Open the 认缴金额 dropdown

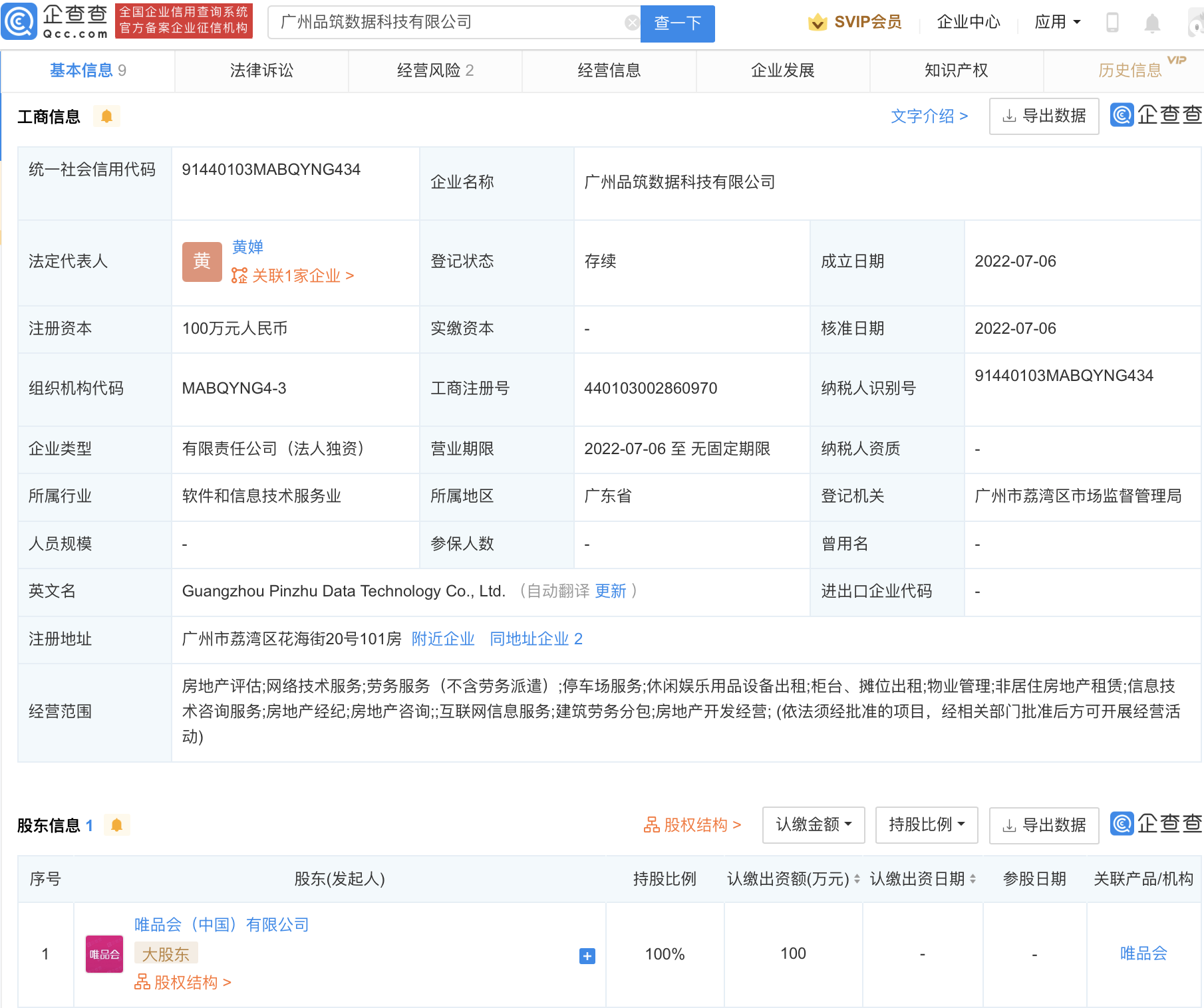[x=813, y=824]
